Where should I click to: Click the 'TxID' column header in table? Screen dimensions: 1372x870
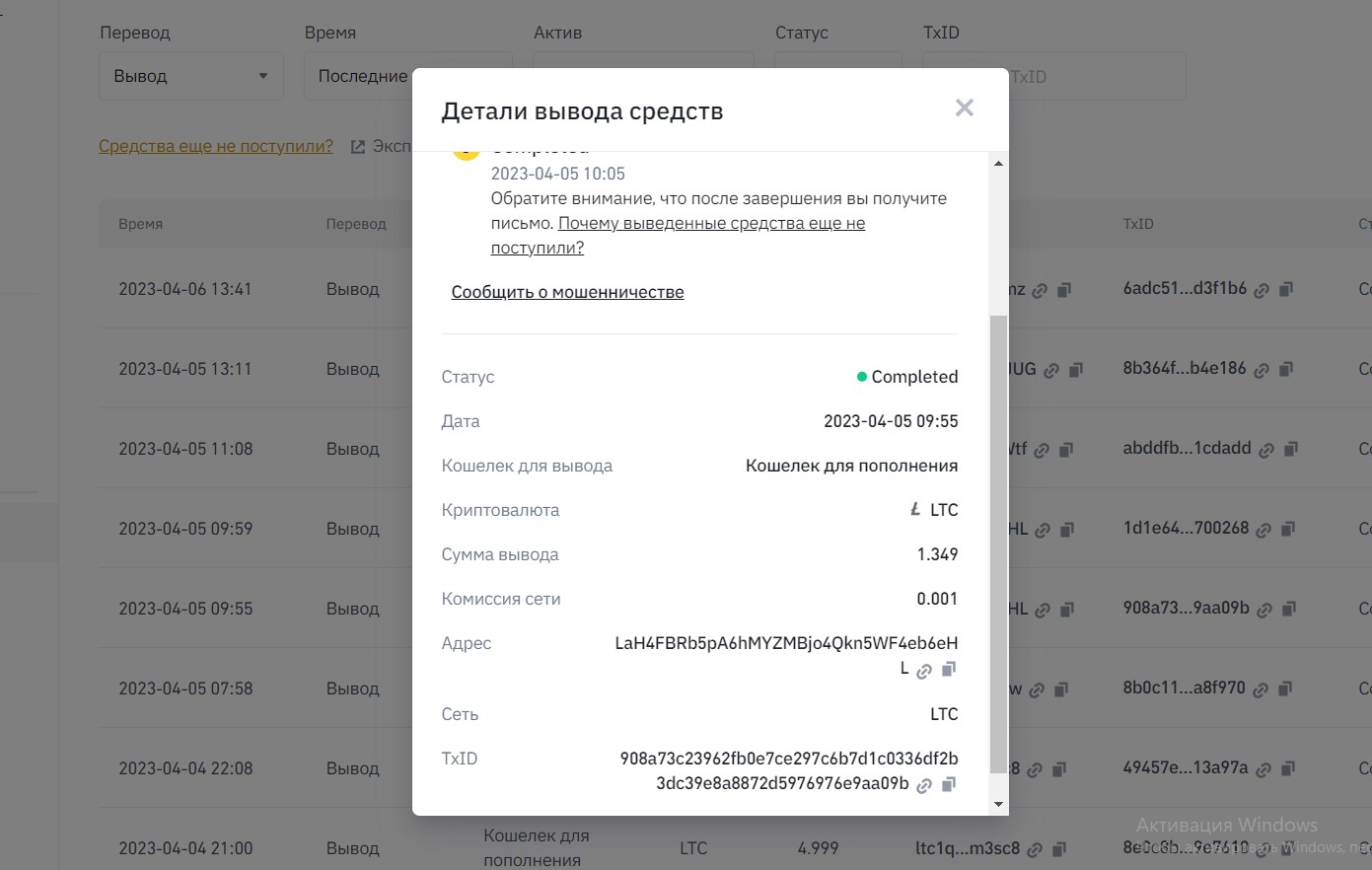pyautogui.click(x=1138, y=224)
